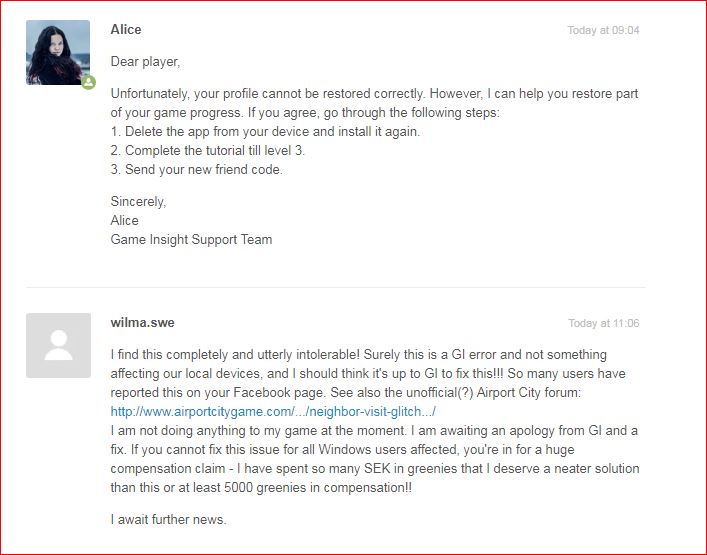This screenshot has height=555, width=707.
Task: Open the airportcitygame.com neighbor-visit-glitch link
Action: click(273, 411)
